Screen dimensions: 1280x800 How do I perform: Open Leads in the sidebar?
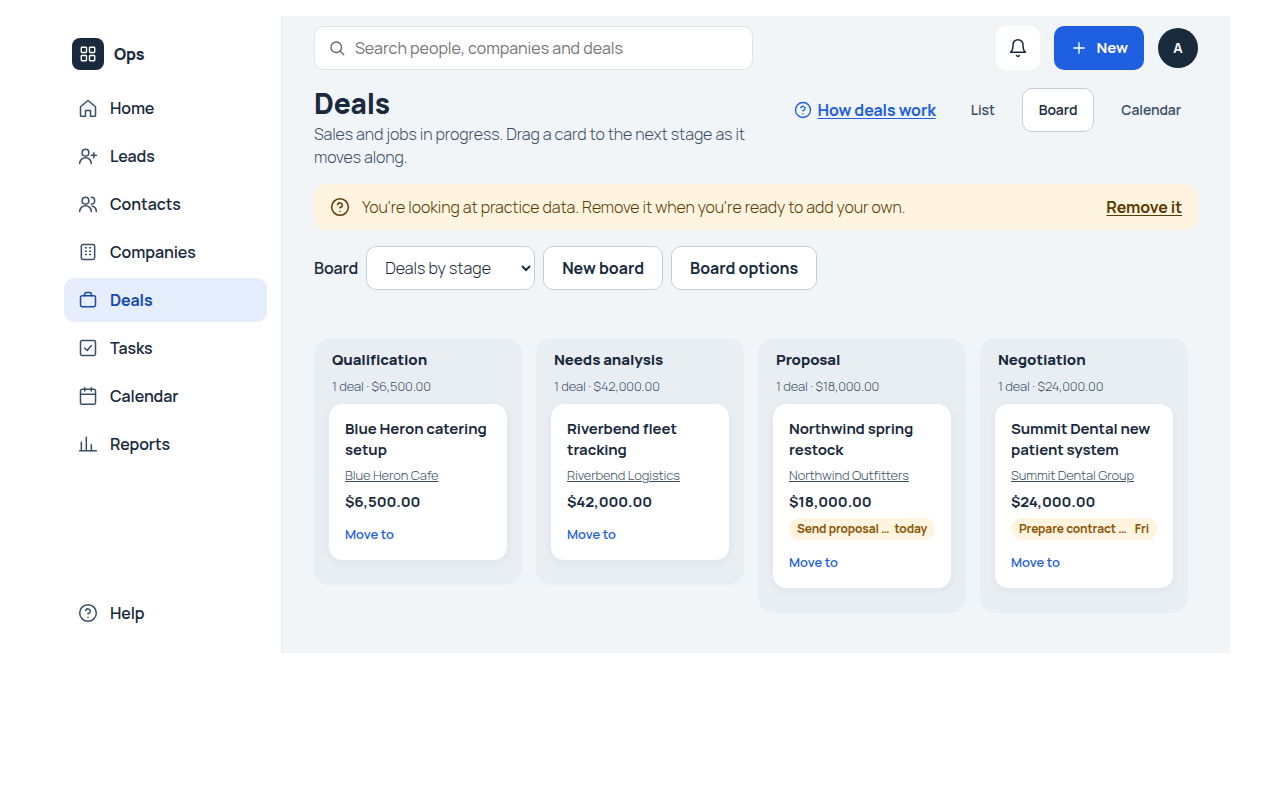(165, 156)
